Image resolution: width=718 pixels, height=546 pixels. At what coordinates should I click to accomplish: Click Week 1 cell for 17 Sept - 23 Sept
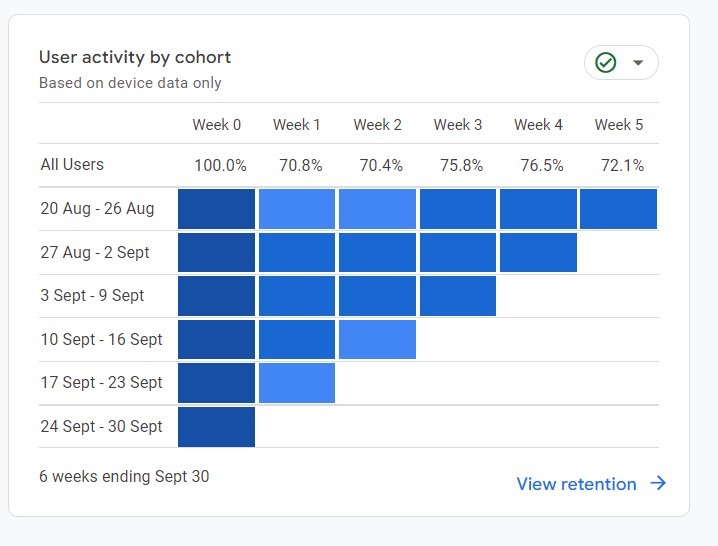coord(297,383)
